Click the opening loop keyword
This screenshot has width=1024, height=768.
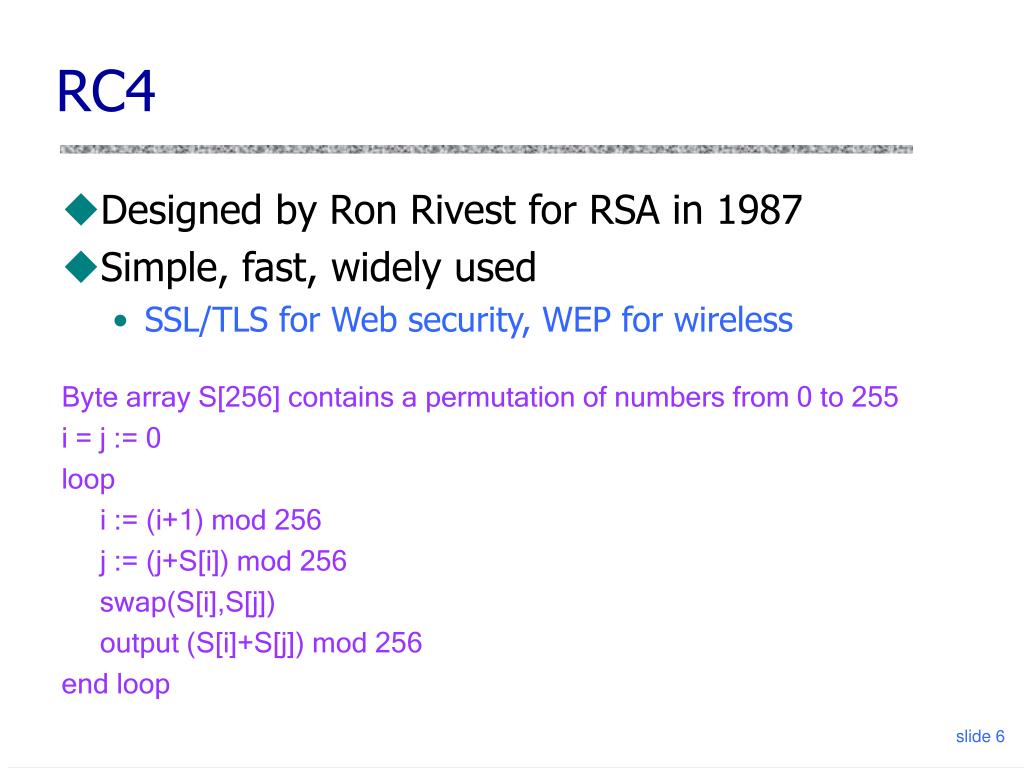[88, 479]
